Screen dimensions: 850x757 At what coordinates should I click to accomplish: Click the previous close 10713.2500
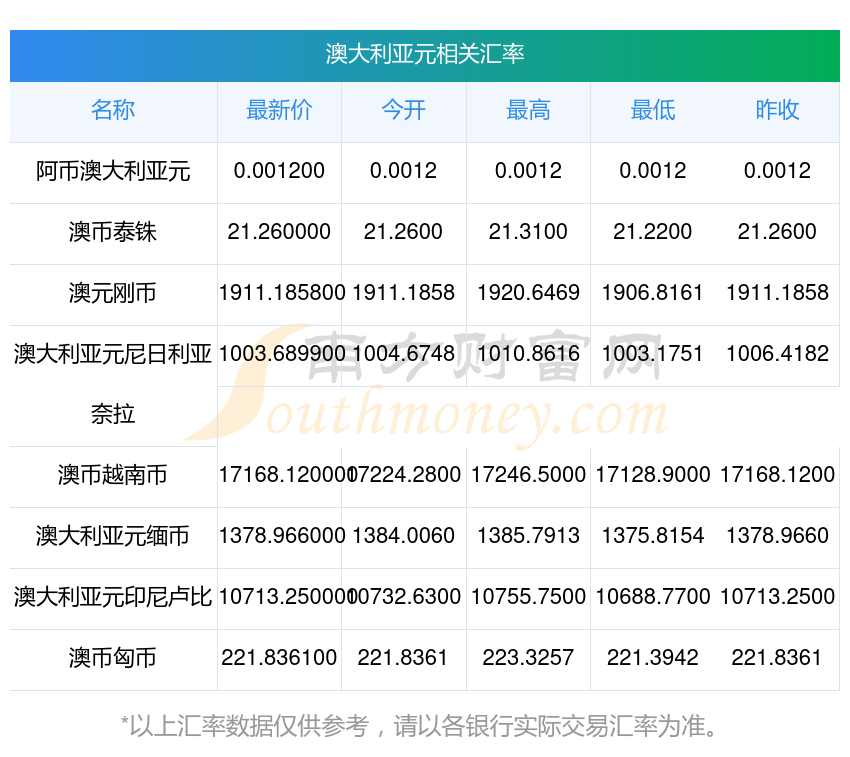[x=777, y=597]
